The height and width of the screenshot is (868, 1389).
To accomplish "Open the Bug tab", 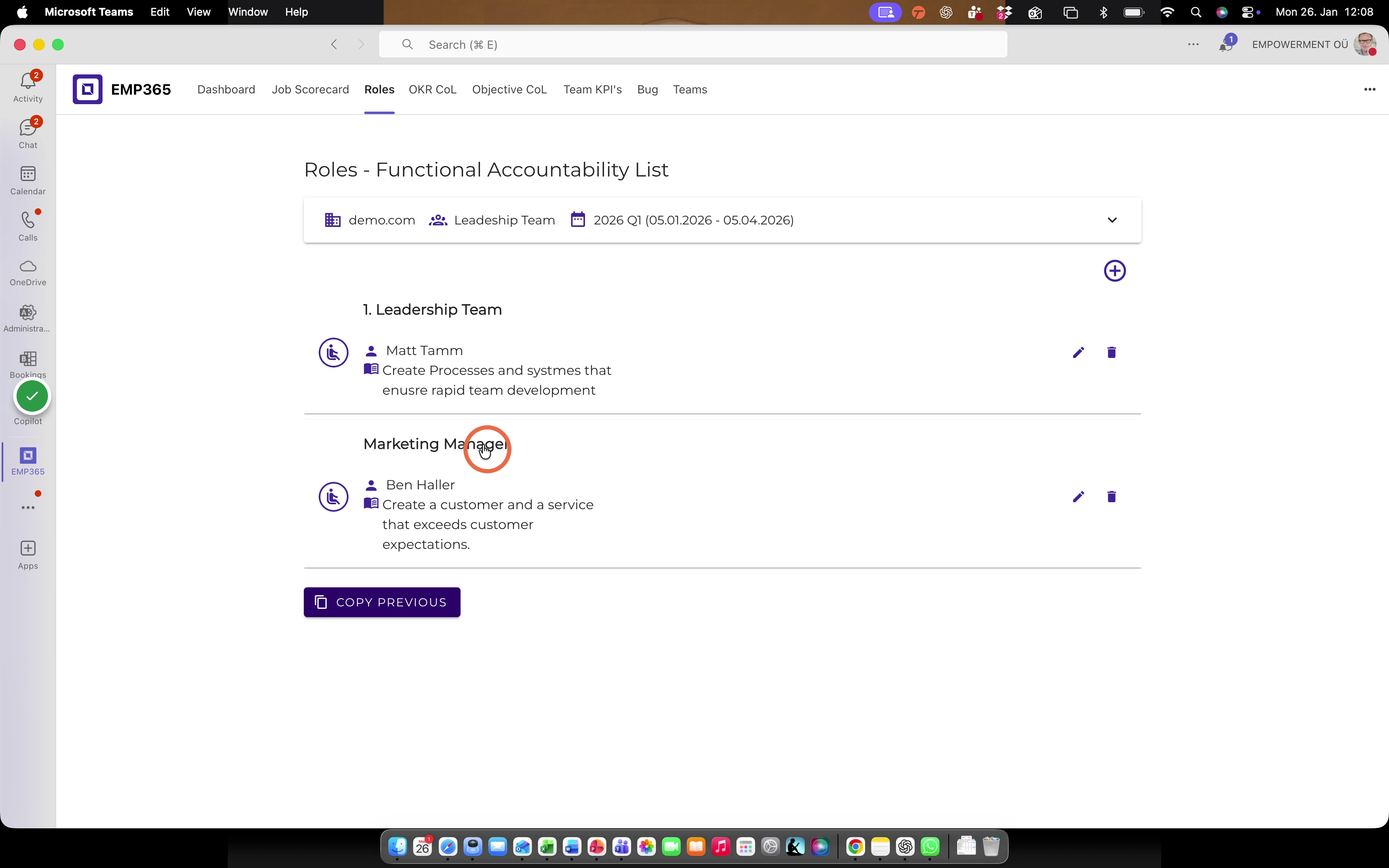I will point(647,90).
